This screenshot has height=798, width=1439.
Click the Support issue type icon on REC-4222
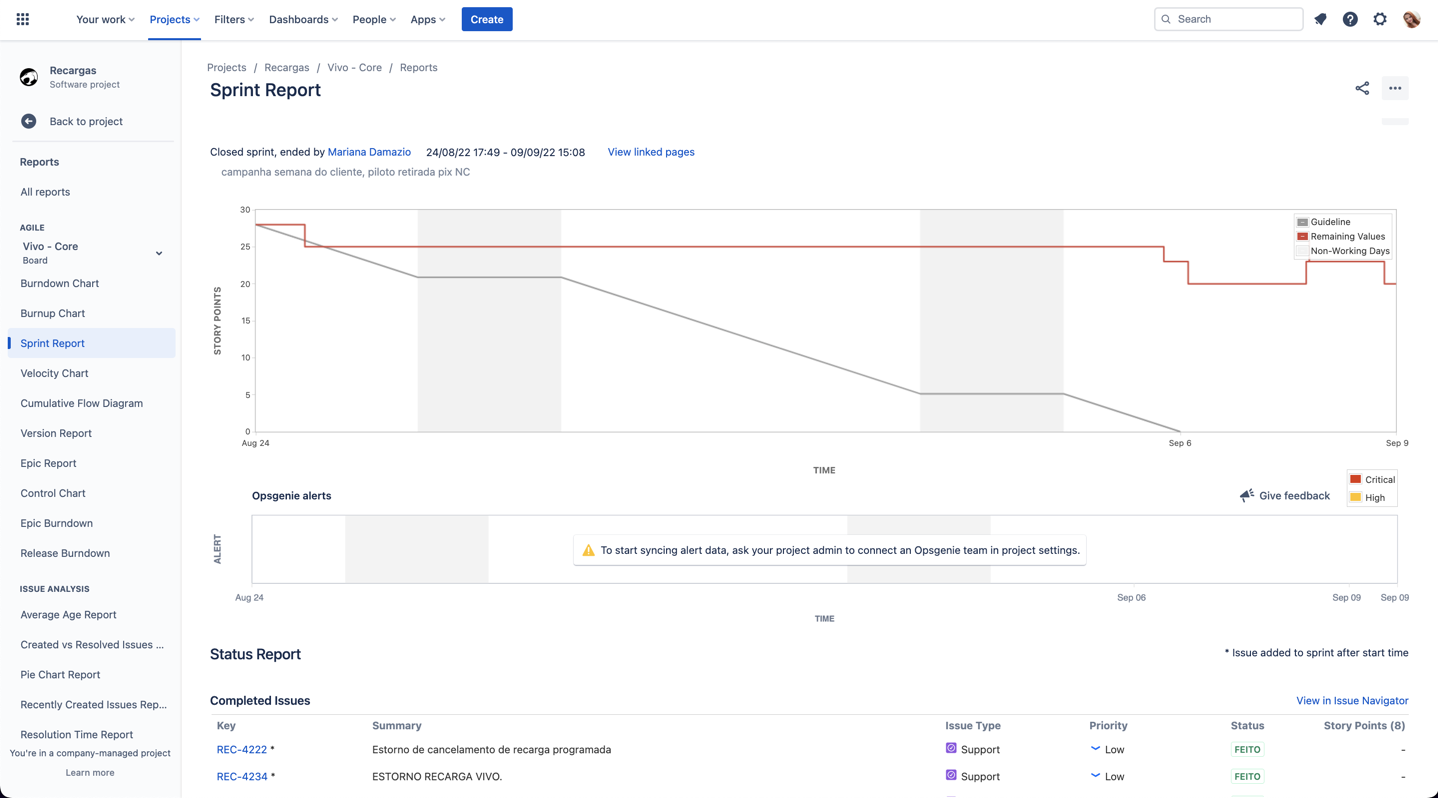(950, 749)
